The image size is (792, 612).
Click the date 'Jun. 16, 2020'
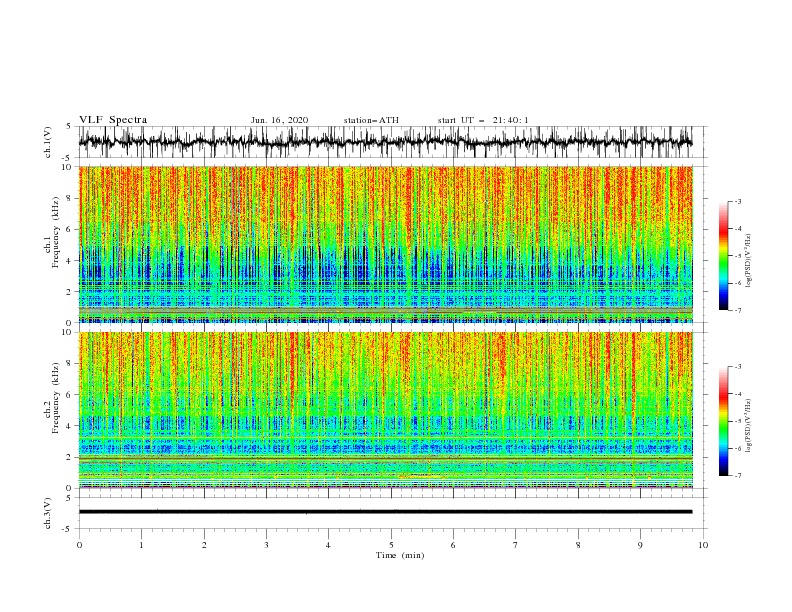279,120
